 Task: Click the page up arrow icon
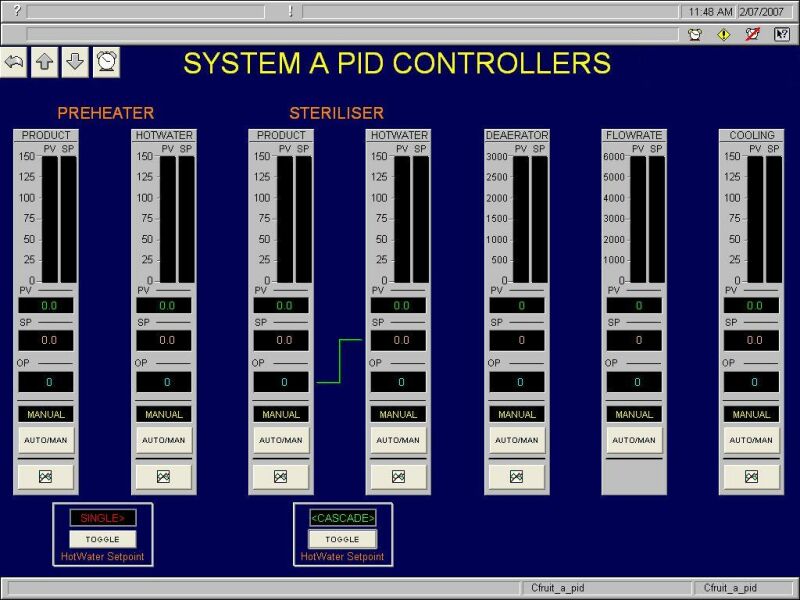pos(44,63)
